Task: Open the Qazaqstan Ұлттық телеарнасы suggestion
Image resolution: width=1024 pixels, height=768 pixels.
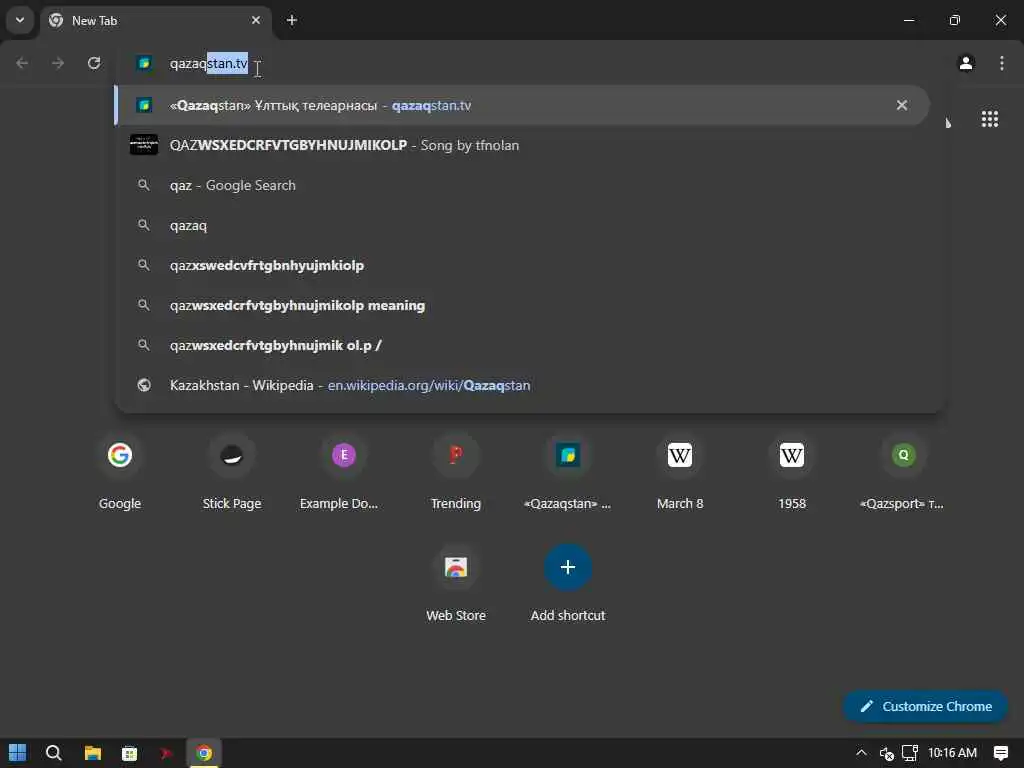Action: click(x=521, y=105)
